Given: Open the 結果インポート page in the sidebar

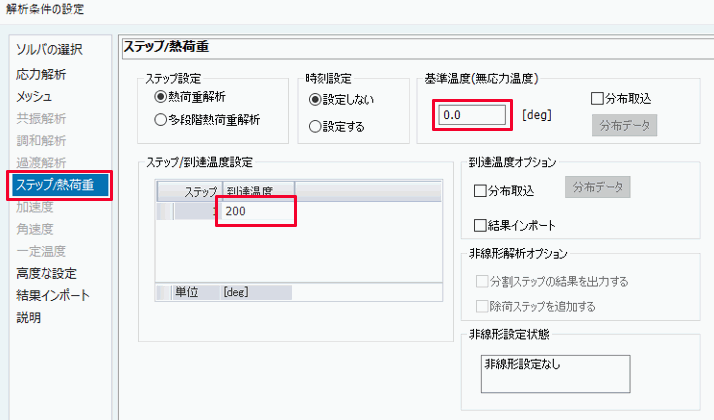Looking at the screenshot, I should 53,295.
